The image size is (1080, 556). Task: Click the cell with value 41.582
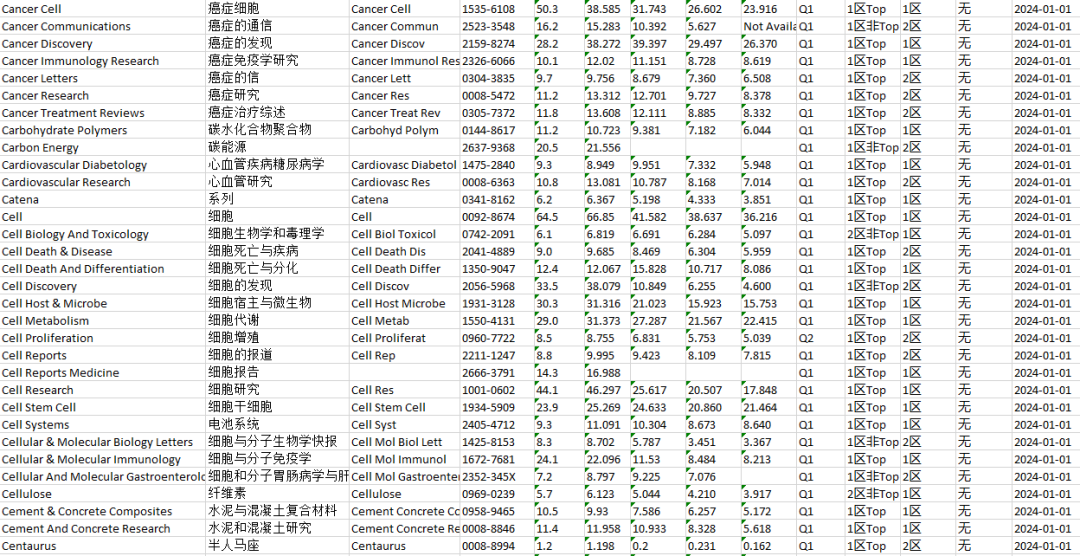652,217
